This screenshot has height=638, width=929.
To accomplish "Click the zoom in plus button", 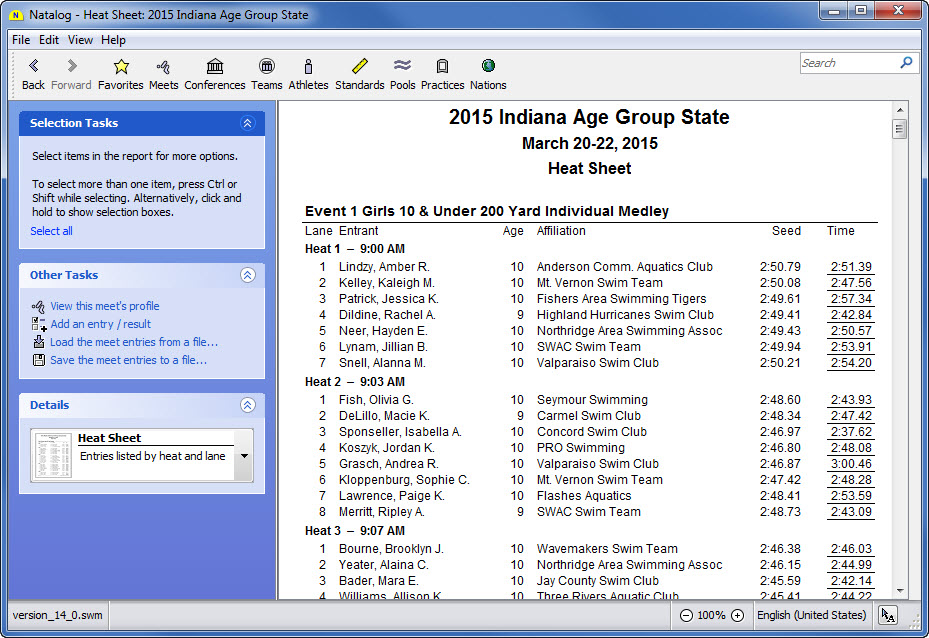I will (737, 615).
